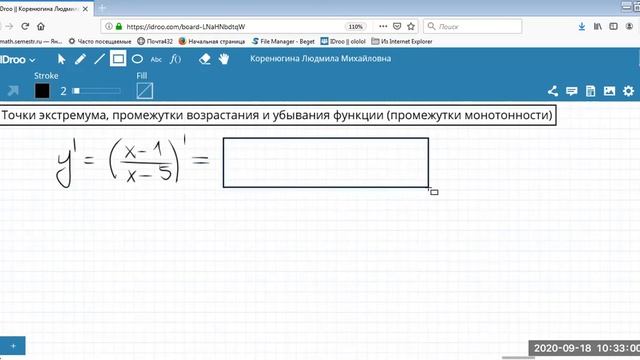Select the Rectangle shape tool

[x=118, y=59]
